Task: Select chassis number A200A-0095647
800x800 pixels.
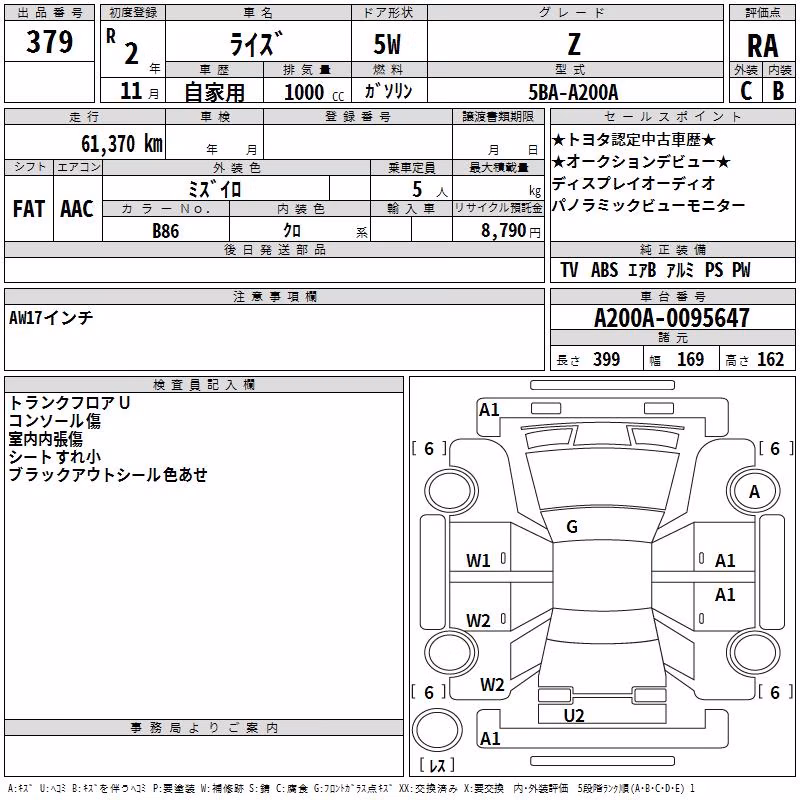Action: tap(672, 318)
